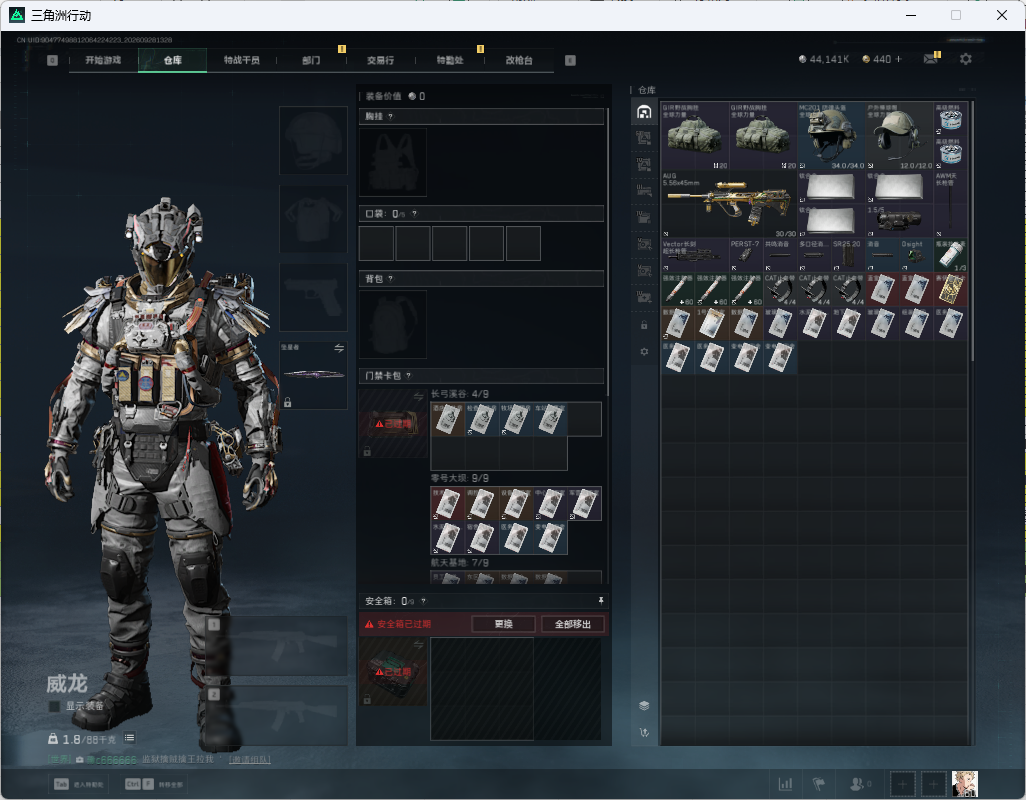1026x800 pixels.
Task: Click the player avatar in bottom right
Action: point(964,783)
